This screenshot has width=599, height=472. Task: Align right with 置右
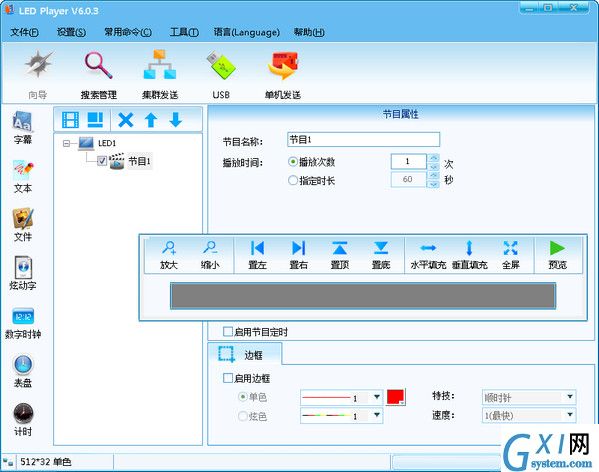pos(298,255)
